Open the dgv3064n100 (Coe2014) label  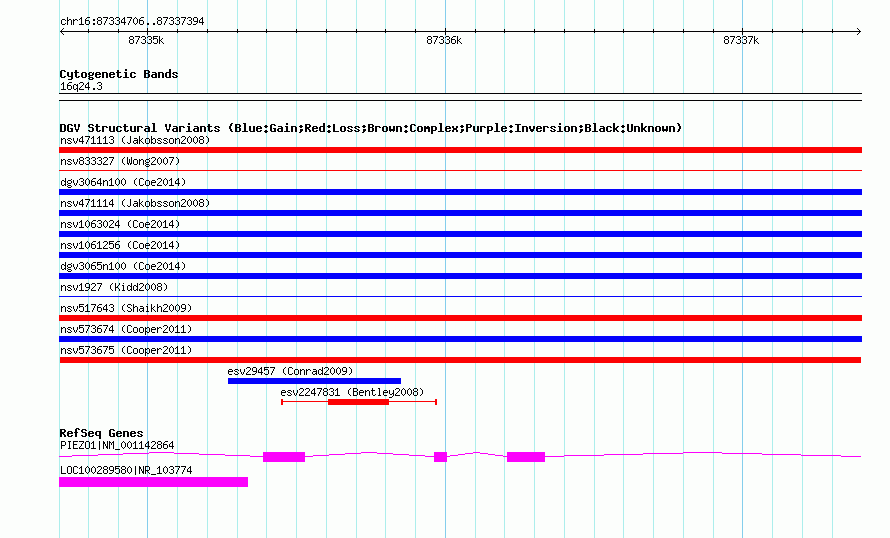pyautogui.click(x=123, y=182)
